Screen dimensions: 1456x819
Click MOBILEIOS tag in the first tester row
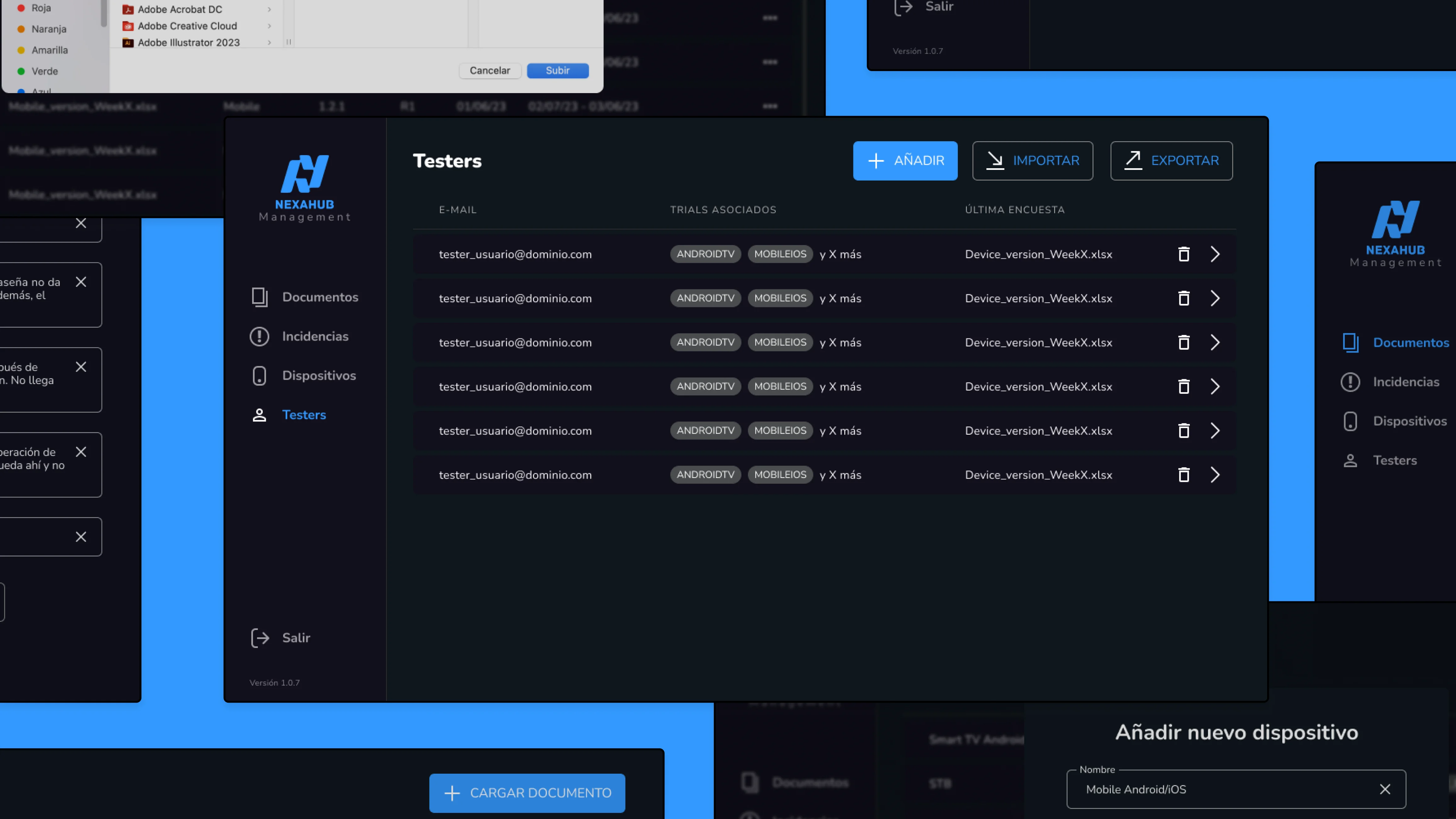tap(780, 254)
